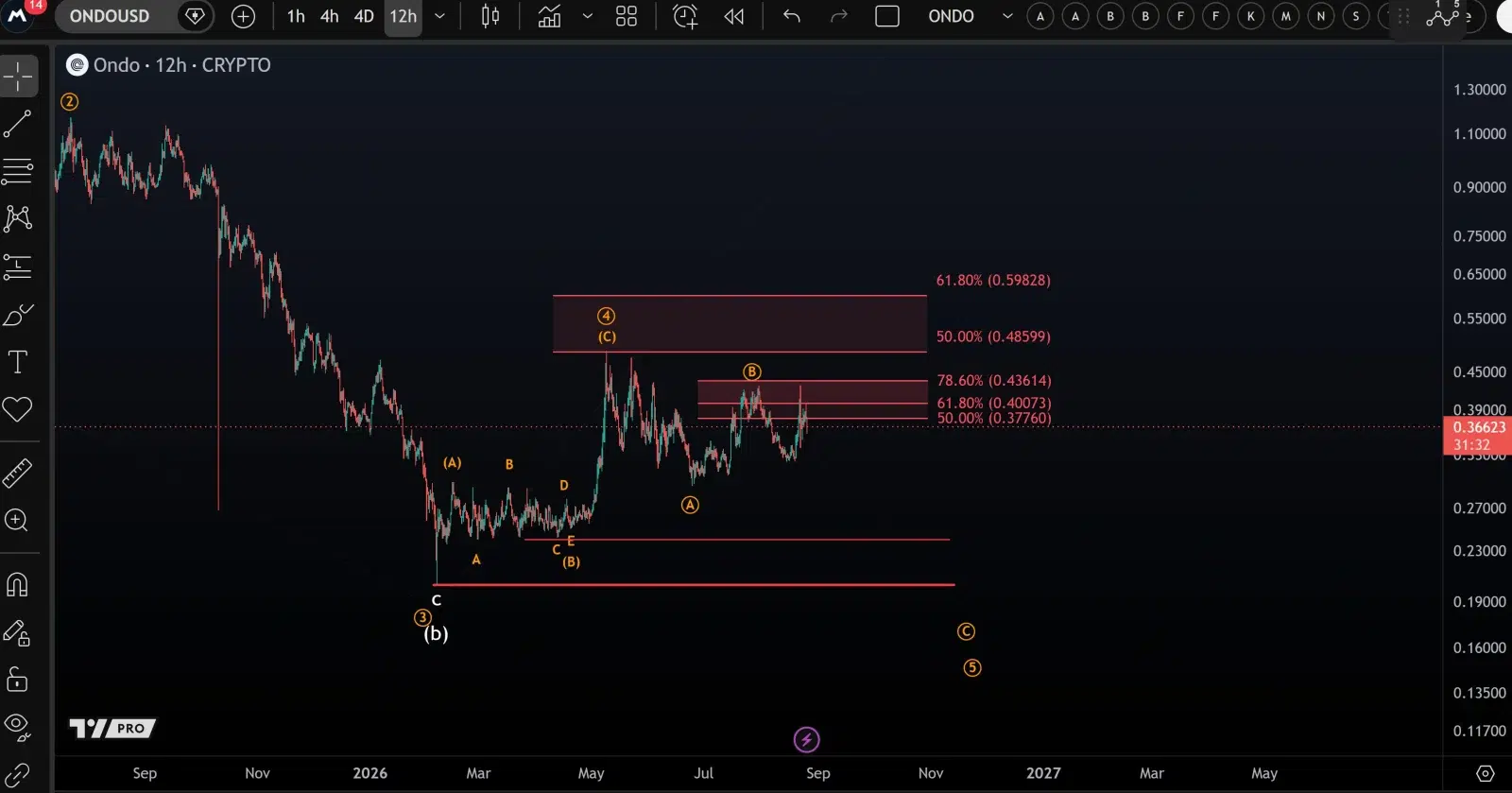Viewport: 1512px width, 793px height.
Task: Expand the timeframe interval dropdown
Action: coord(439,16)
